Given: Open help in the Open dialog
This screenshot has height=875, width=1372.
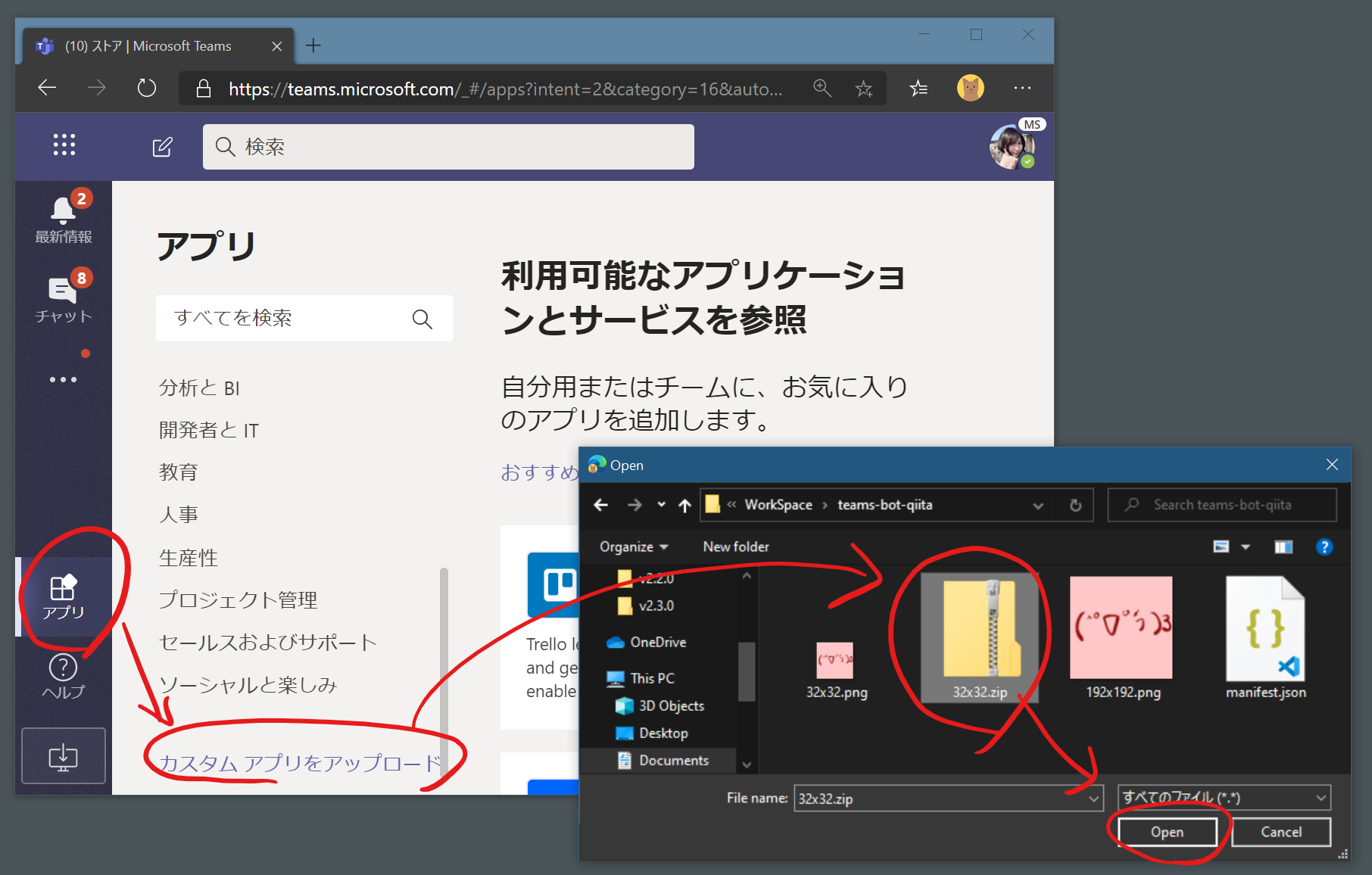Looking at the screenshot, I should 1324,546.
